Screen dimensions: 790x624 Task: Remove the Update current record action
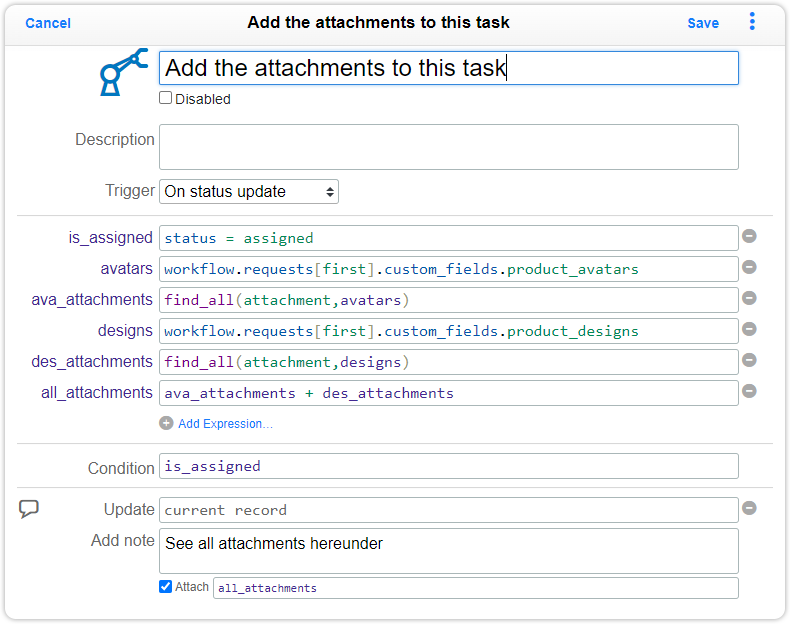tap(749, 508)
